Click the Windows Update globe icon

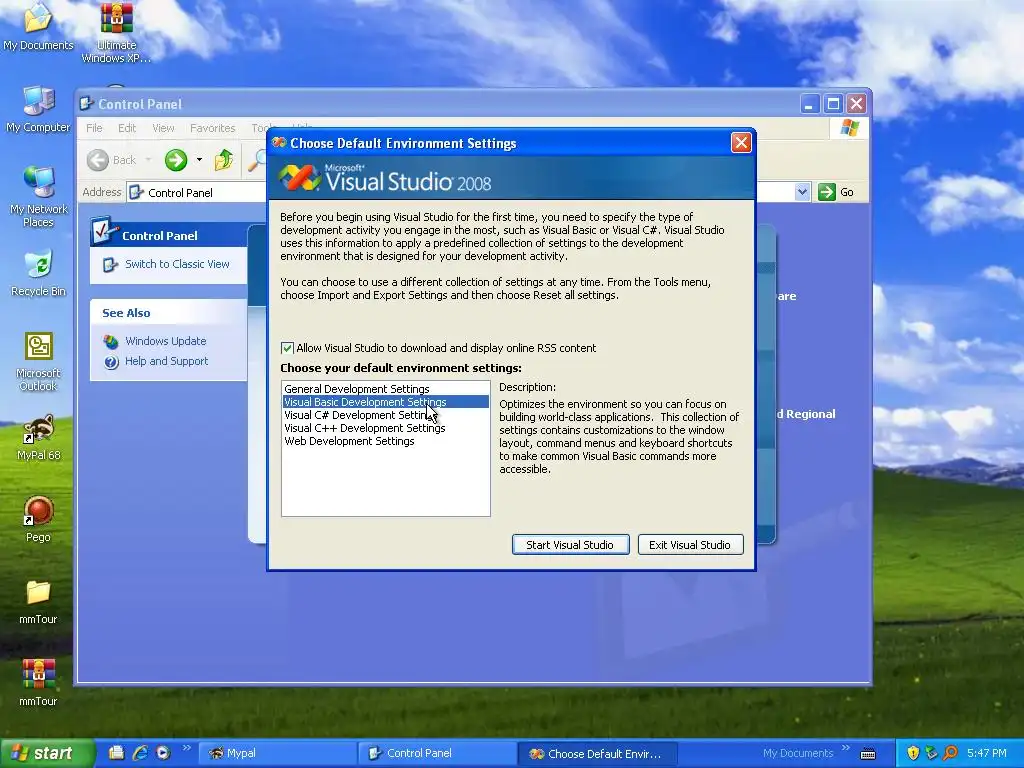click(111, 342)
